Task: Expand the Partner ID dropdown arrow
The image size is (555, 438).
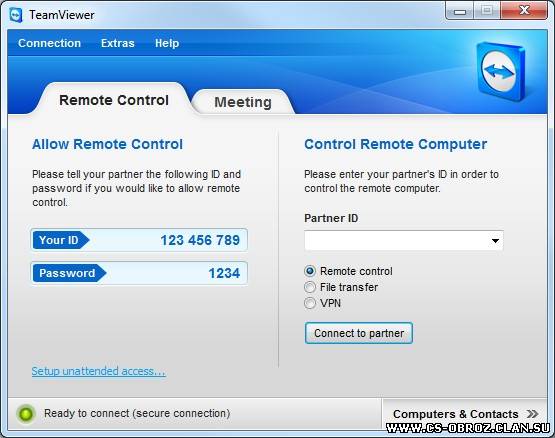Action: (495, 241)
